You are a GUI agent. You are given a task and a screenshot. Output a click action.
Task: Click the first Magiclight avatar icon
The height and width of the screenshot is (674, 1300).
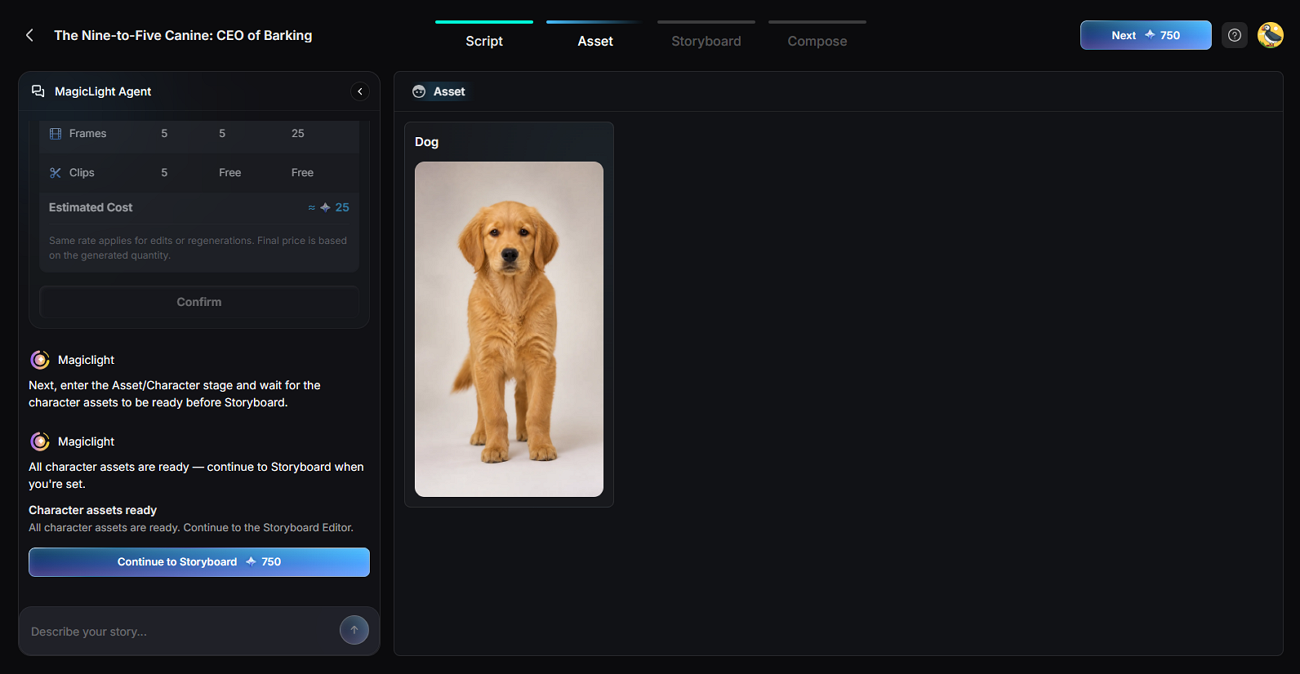(40, 360)
